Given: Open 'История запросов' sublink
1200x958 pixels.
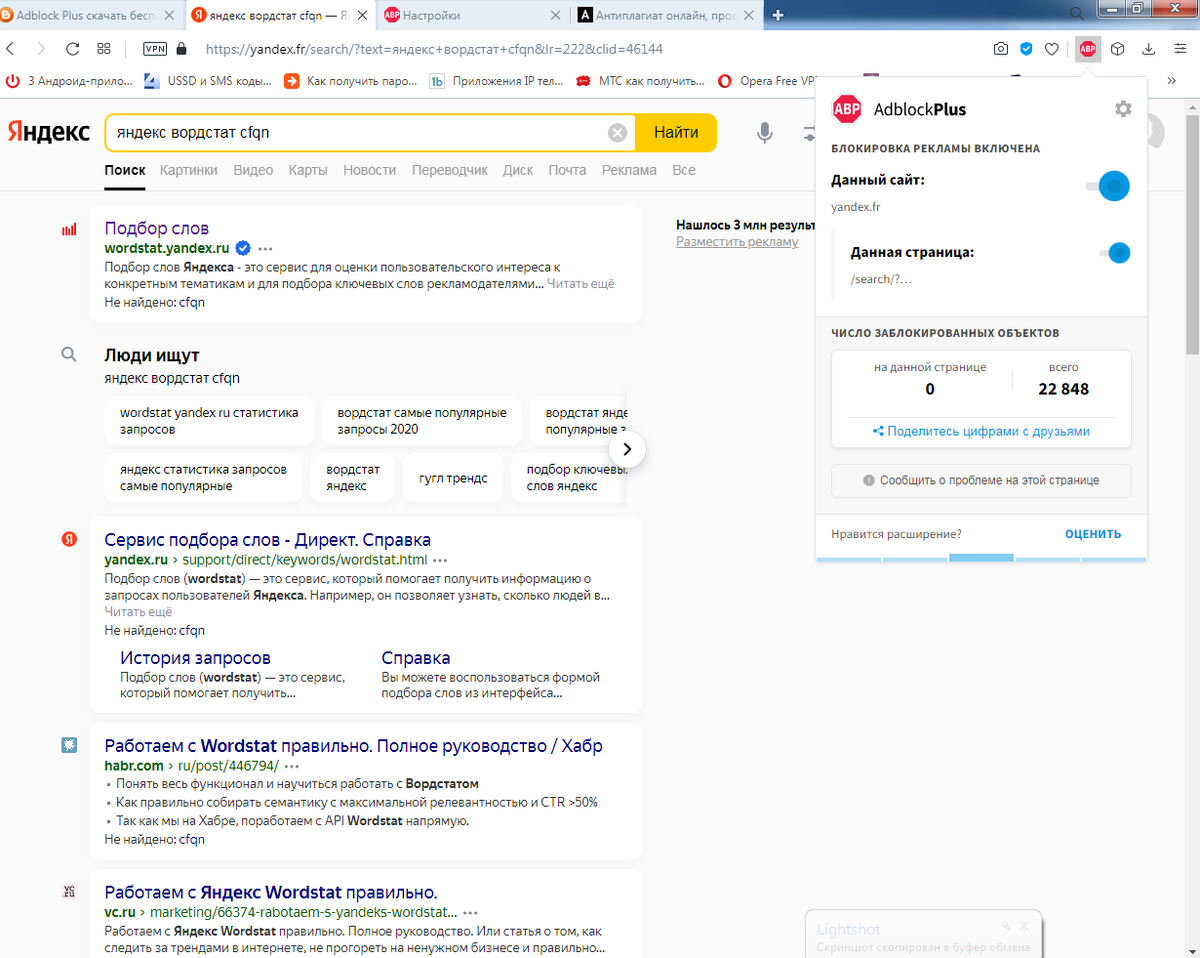Looking at the screenshot, I should [x=196, y=658].
